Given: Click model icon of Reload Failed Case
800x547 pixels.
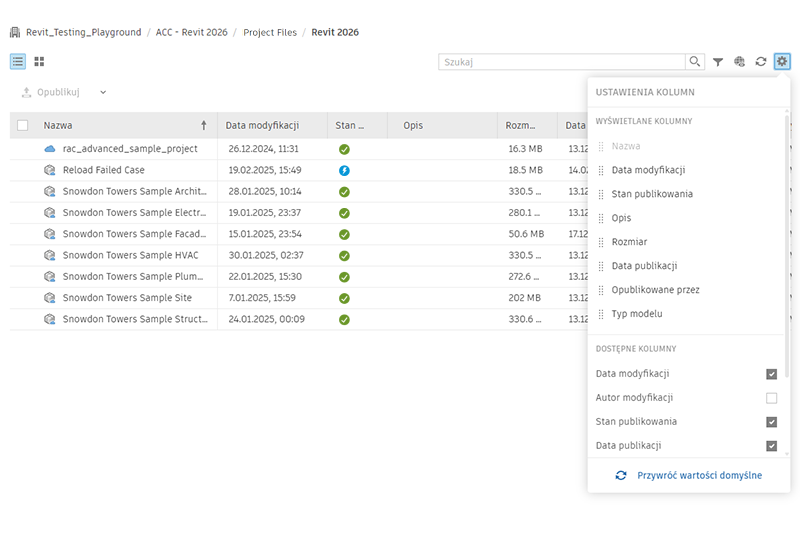Looking at the screenshot, I should click(x=49, y=170).
